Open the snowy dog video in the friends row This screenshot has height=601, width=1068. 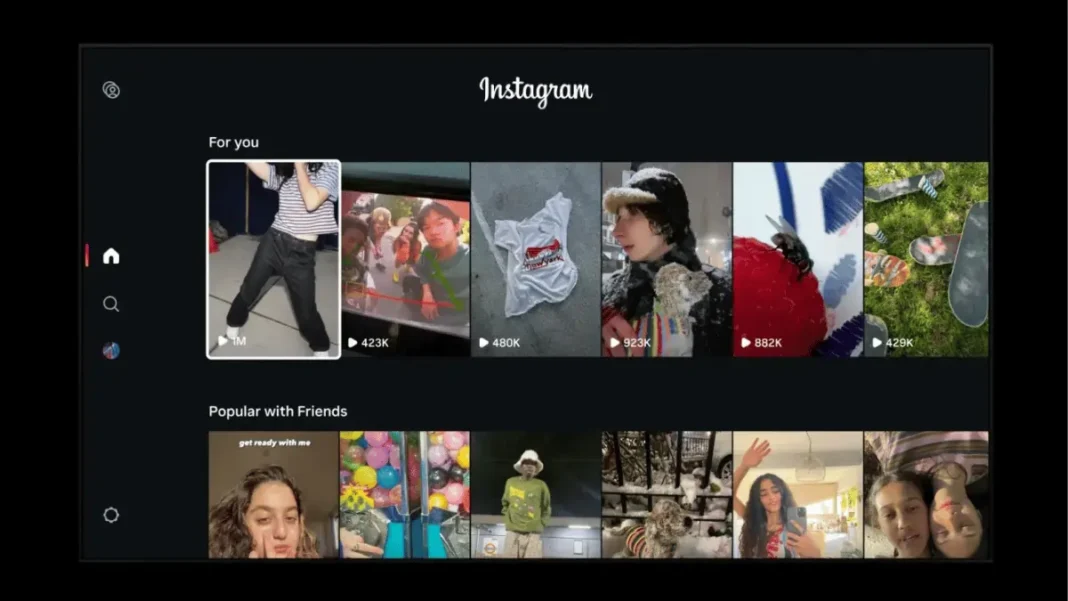click(x=666, y=495)
